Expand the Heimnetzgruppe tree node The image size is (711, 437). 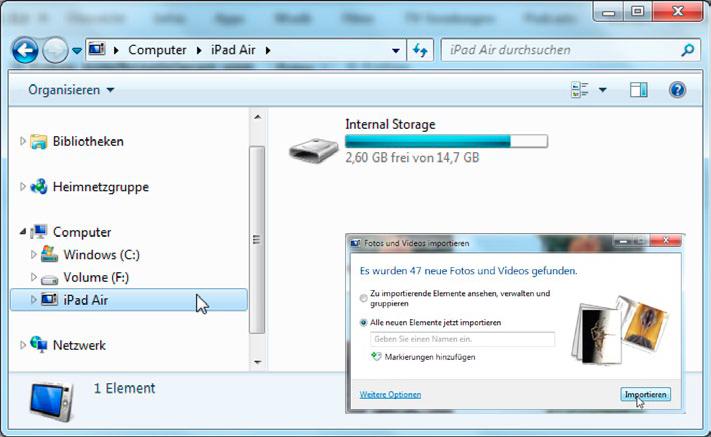[x=22, y=186]
